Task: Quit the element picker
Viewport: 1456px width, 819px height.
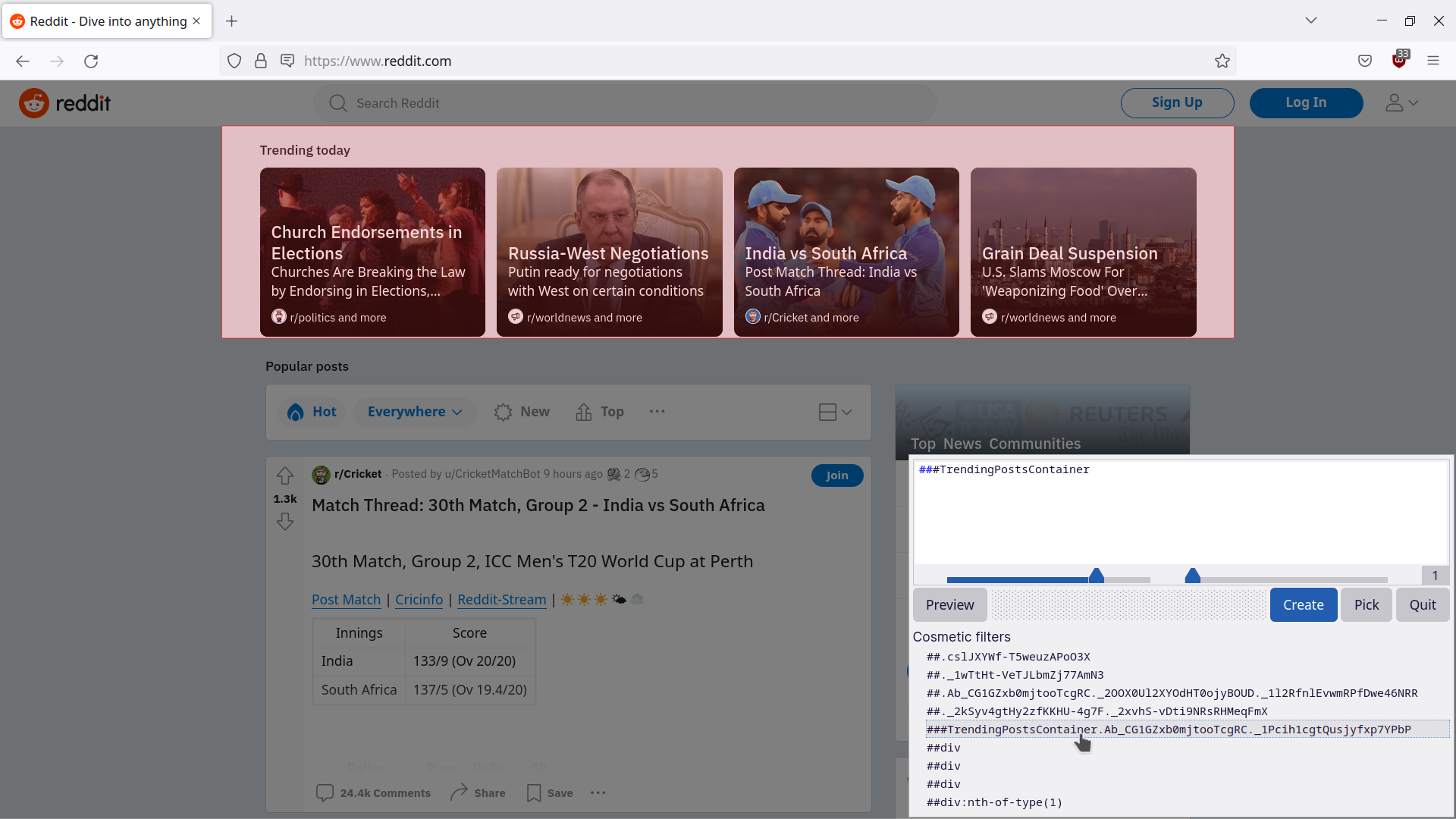Action: (x=1423, y=605)
